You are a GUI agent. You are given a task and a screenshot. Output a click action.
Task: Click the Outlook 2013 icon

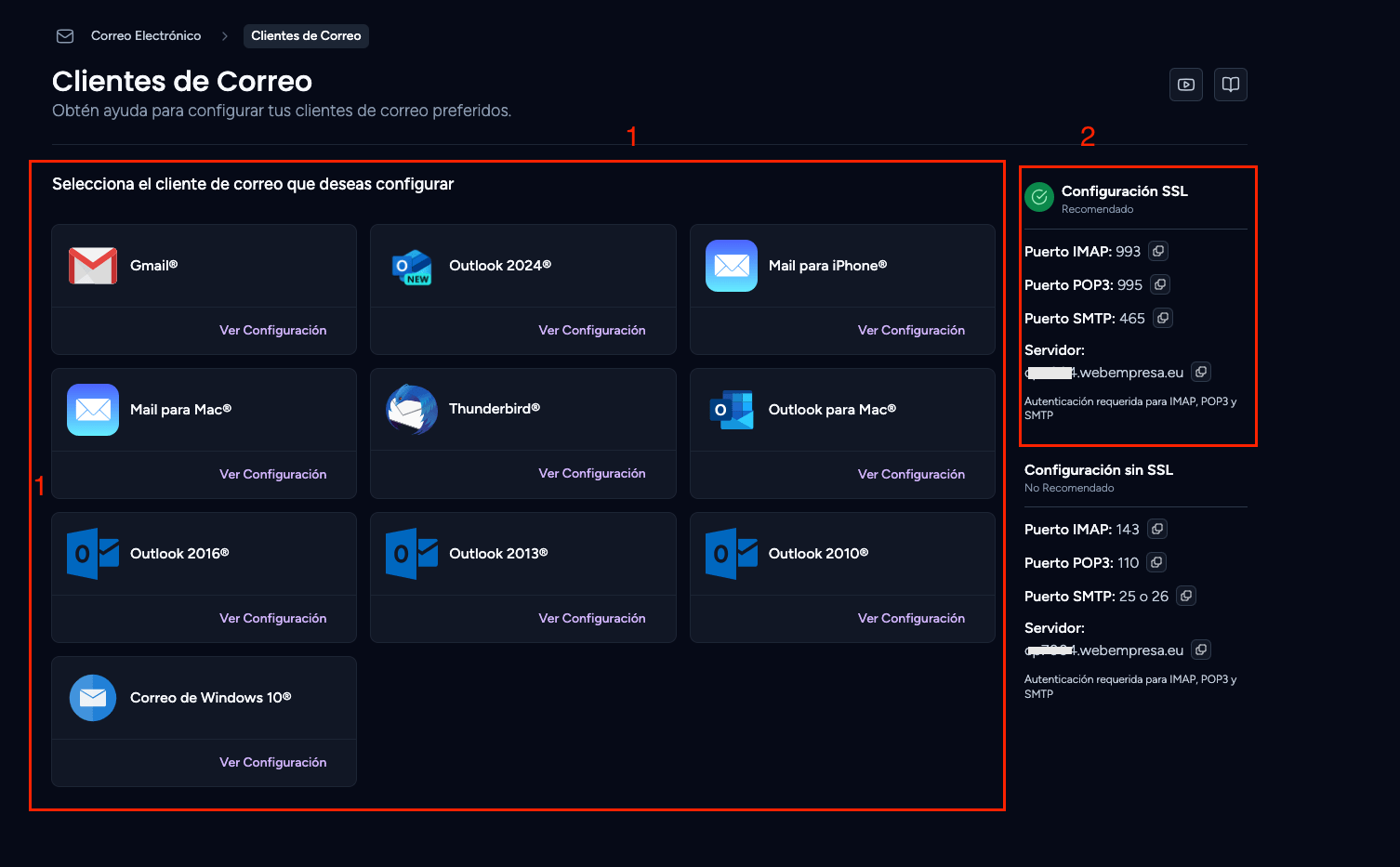pos(412,554)
